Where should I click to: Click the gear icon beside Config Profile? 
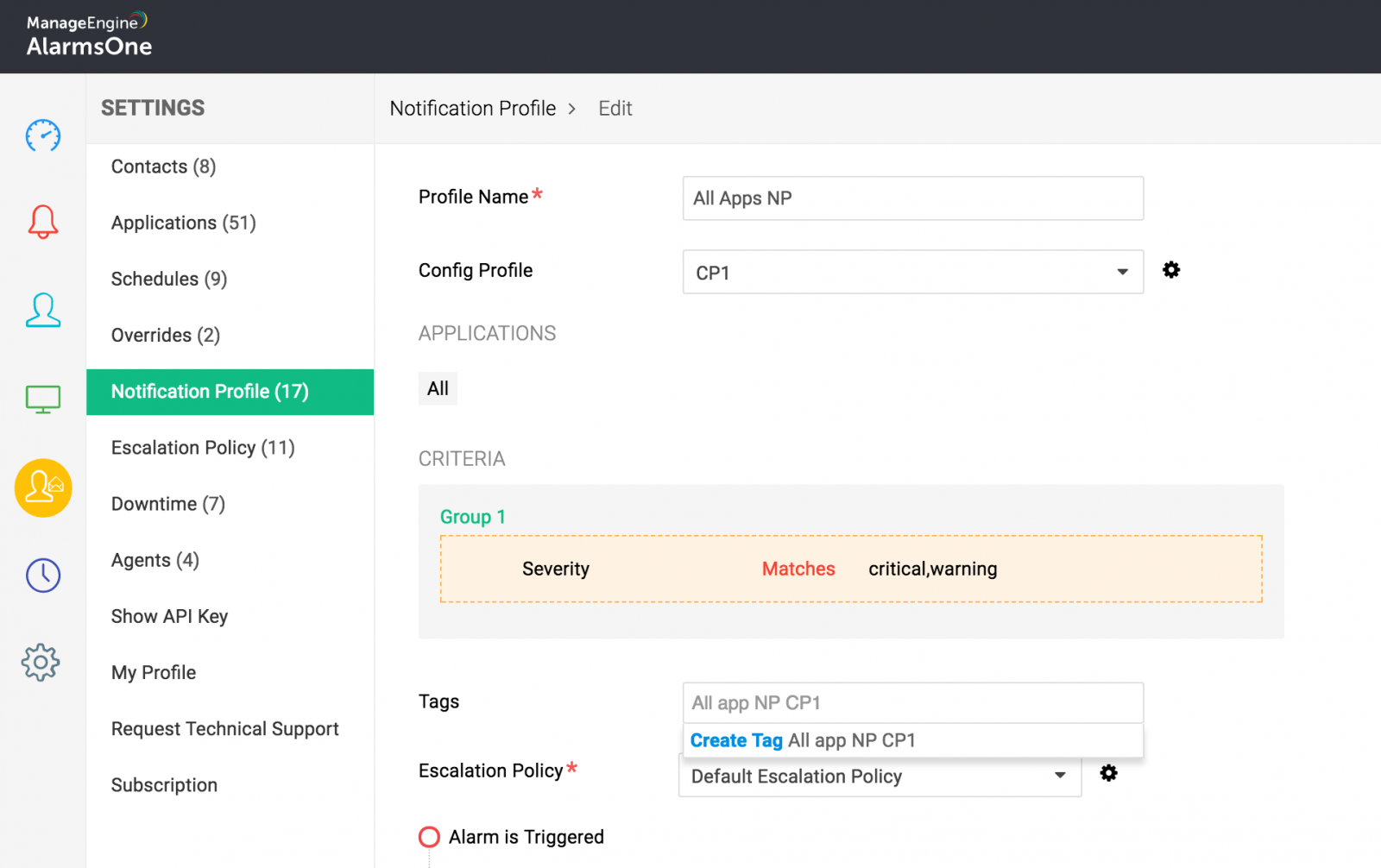[1171, 270]
